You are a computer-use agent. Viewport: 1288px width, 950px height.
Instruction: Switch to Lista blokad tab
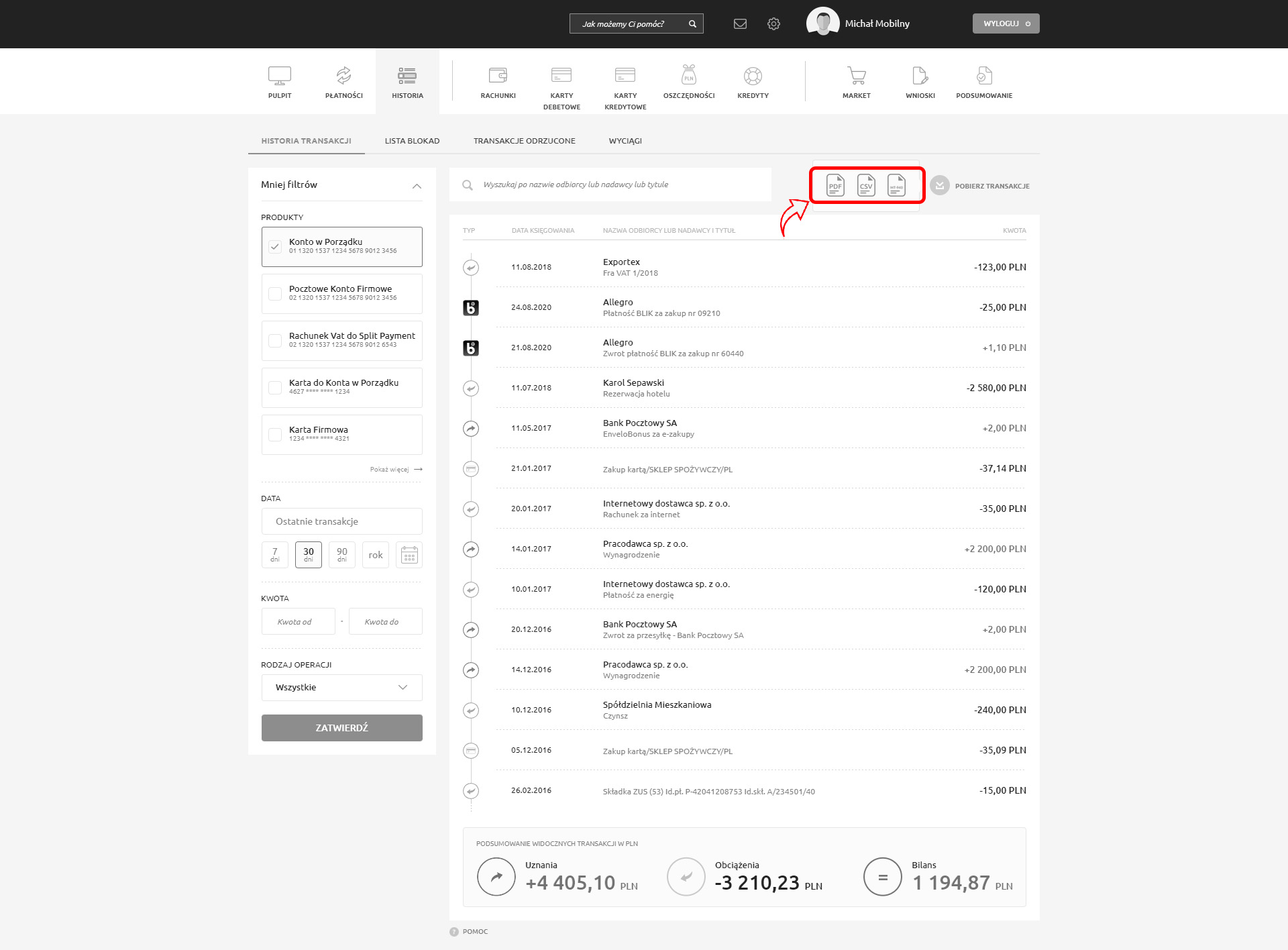[x=412, y=141]
